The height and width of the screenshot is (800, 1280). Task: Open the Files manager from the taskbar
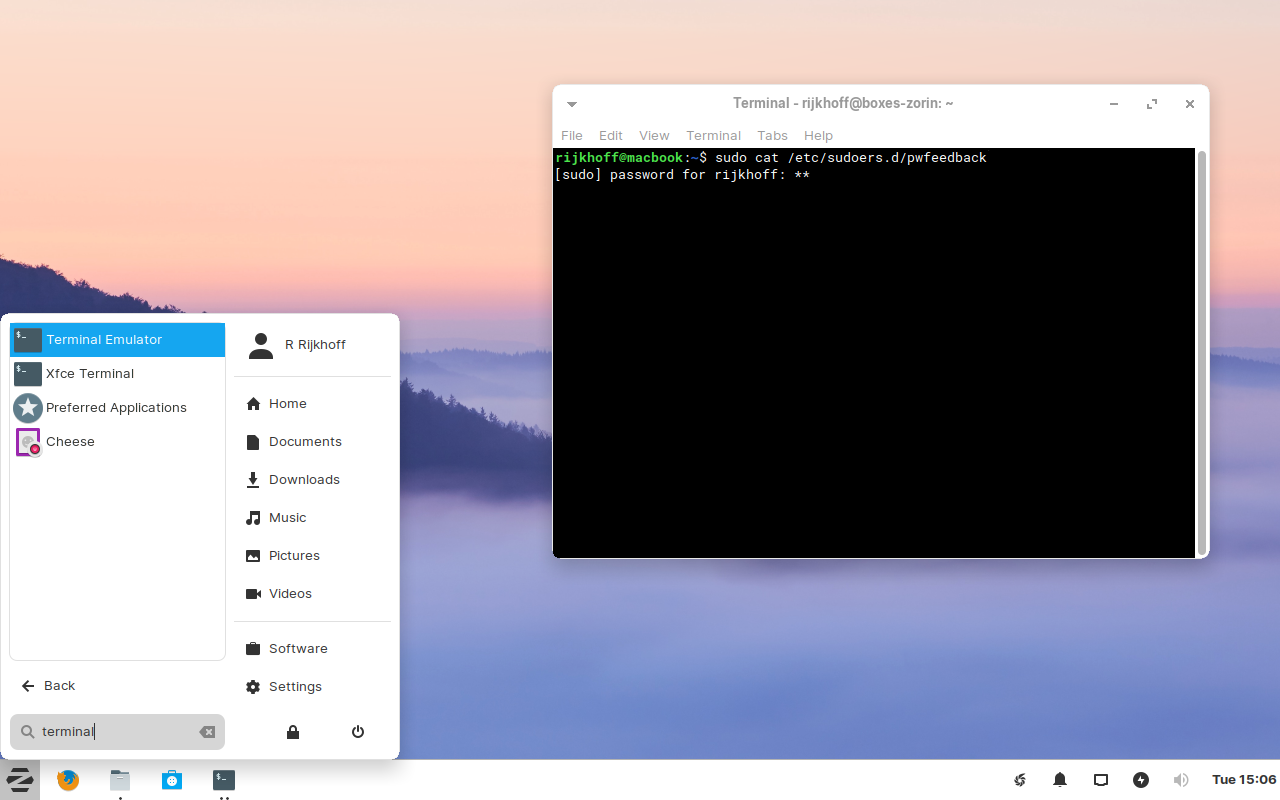(x=120, y=780)
